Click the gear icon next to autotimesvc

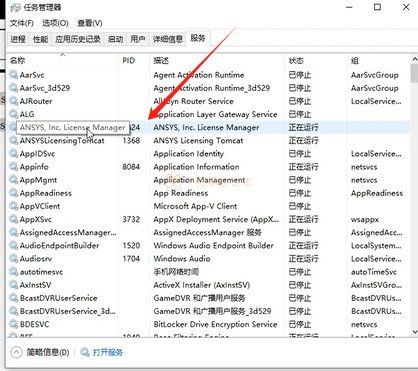[14, 272]
